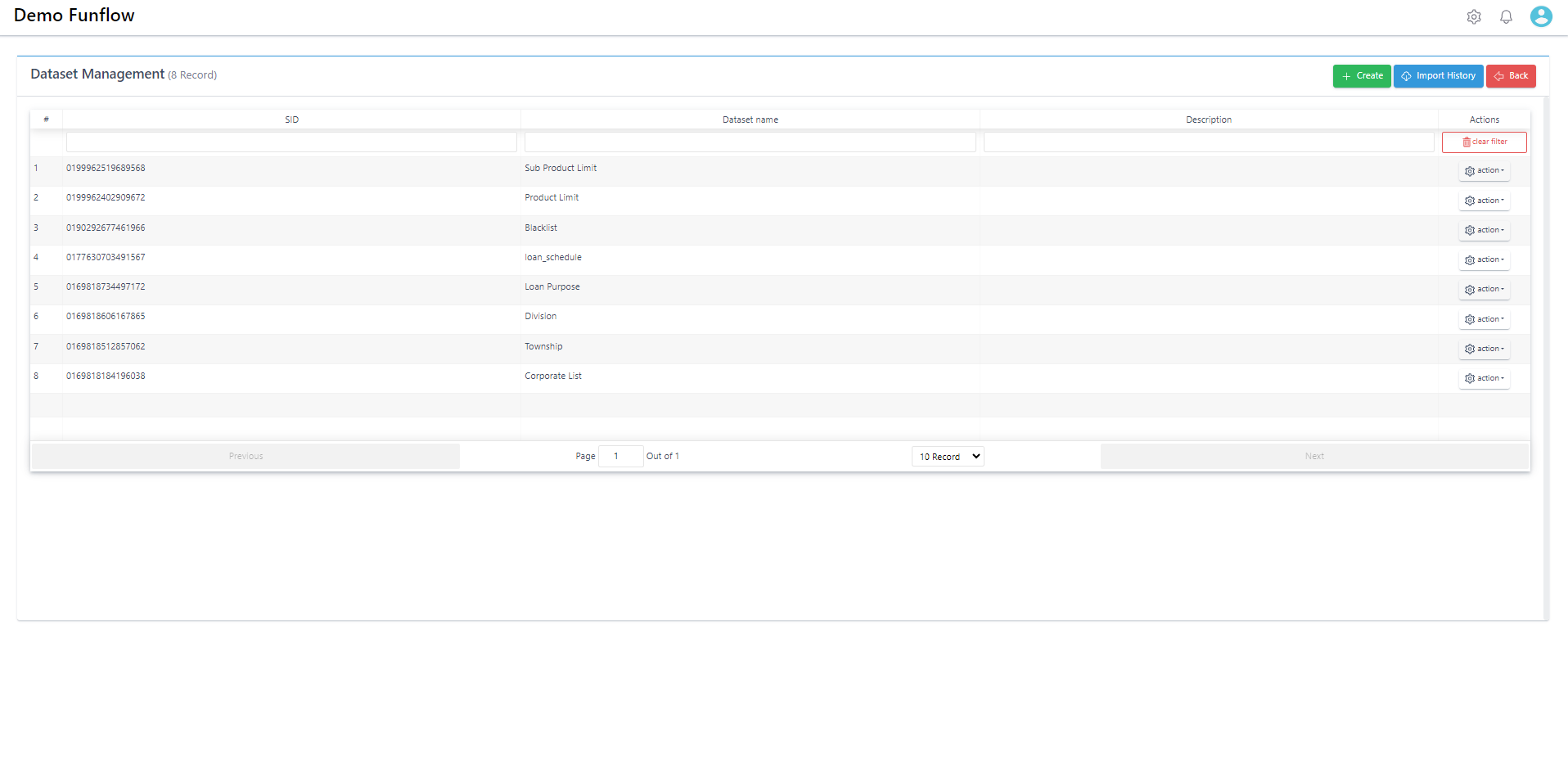This screenshot has height=771, width=1568.
Task: Open the notifications bell
Action: tap(1506, 17)
